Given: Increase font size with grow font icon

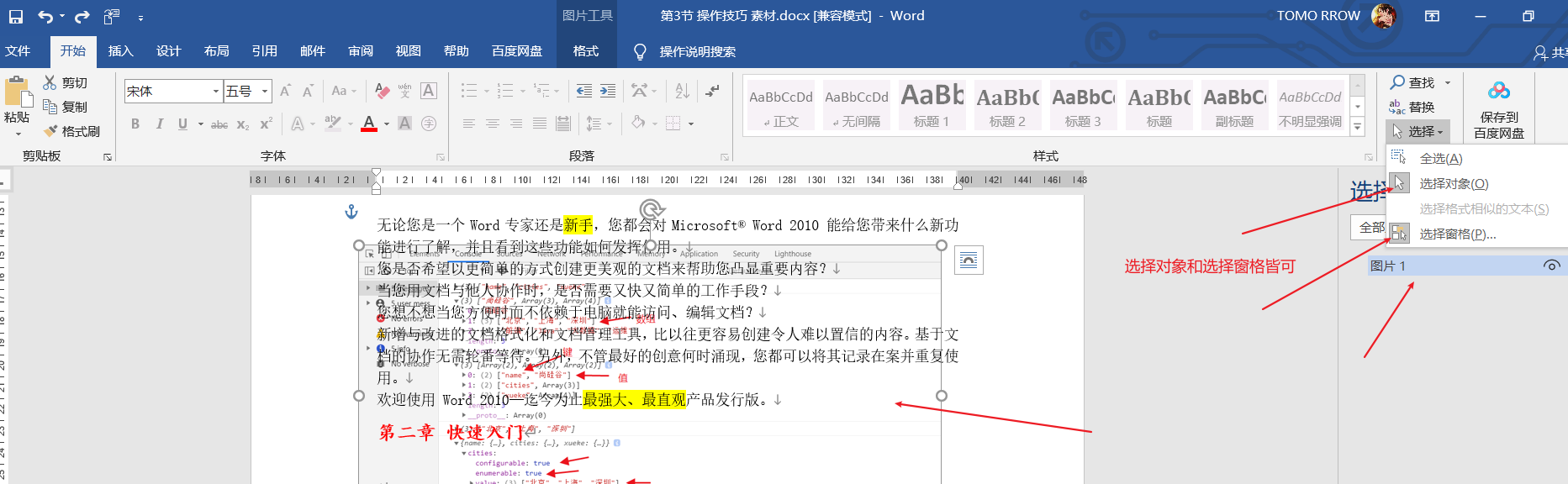Looking at the screenshot, I should pyautogui.click(x=285, y=91).
